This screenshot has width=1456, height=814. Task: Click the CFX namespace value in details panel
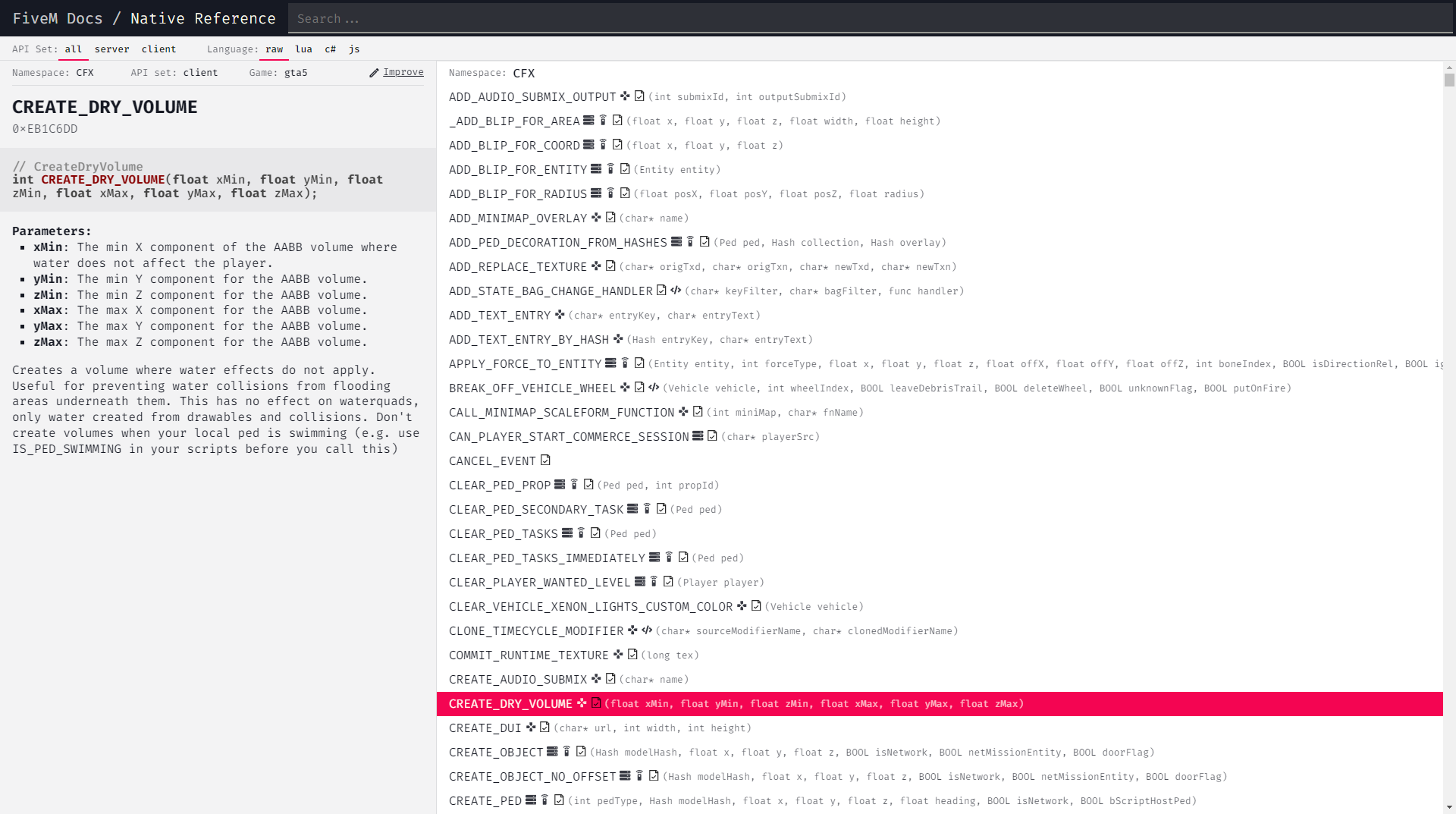tap(85, 73)
